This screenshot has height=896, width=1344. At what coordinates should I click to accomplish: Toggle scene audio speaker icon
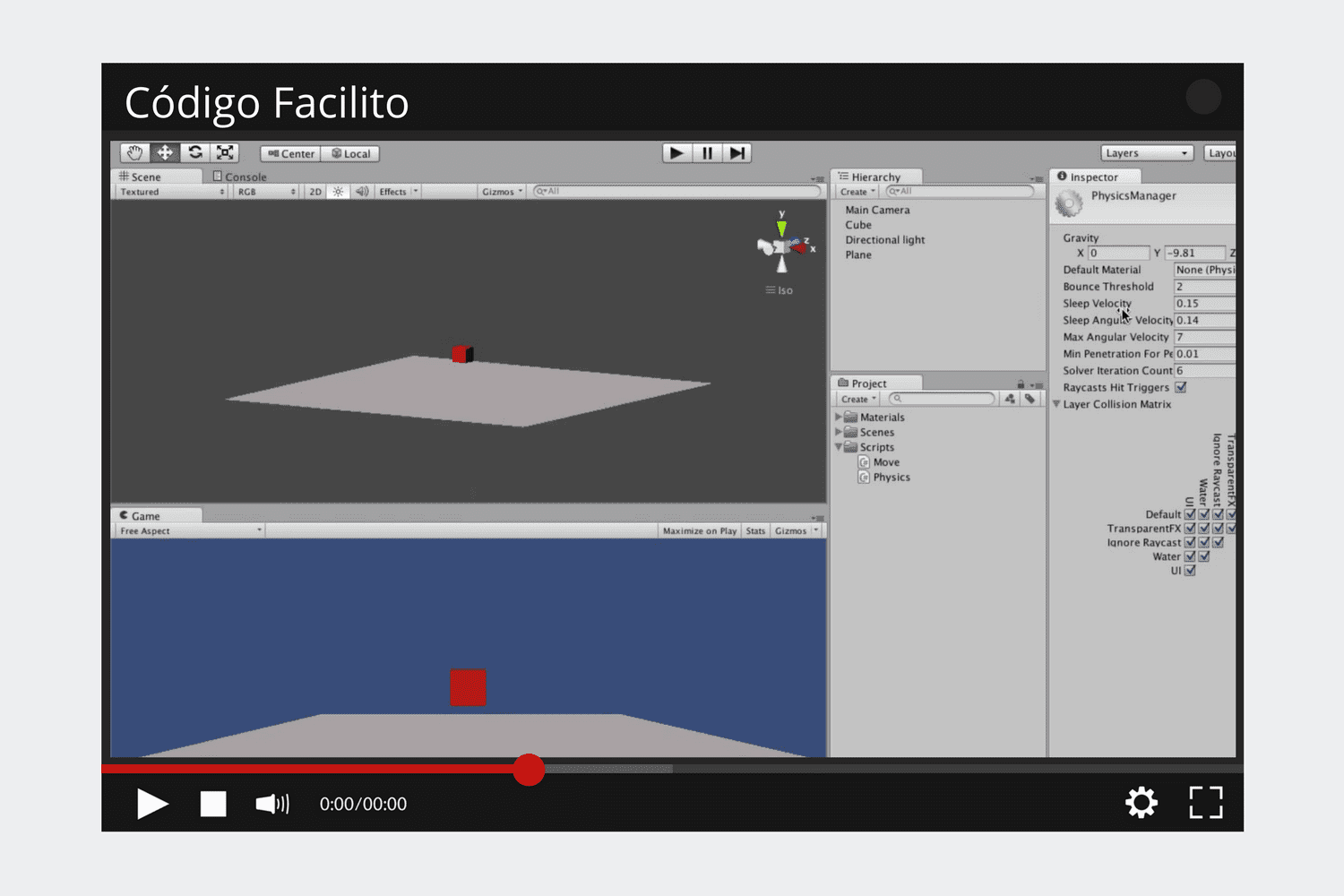362,192
